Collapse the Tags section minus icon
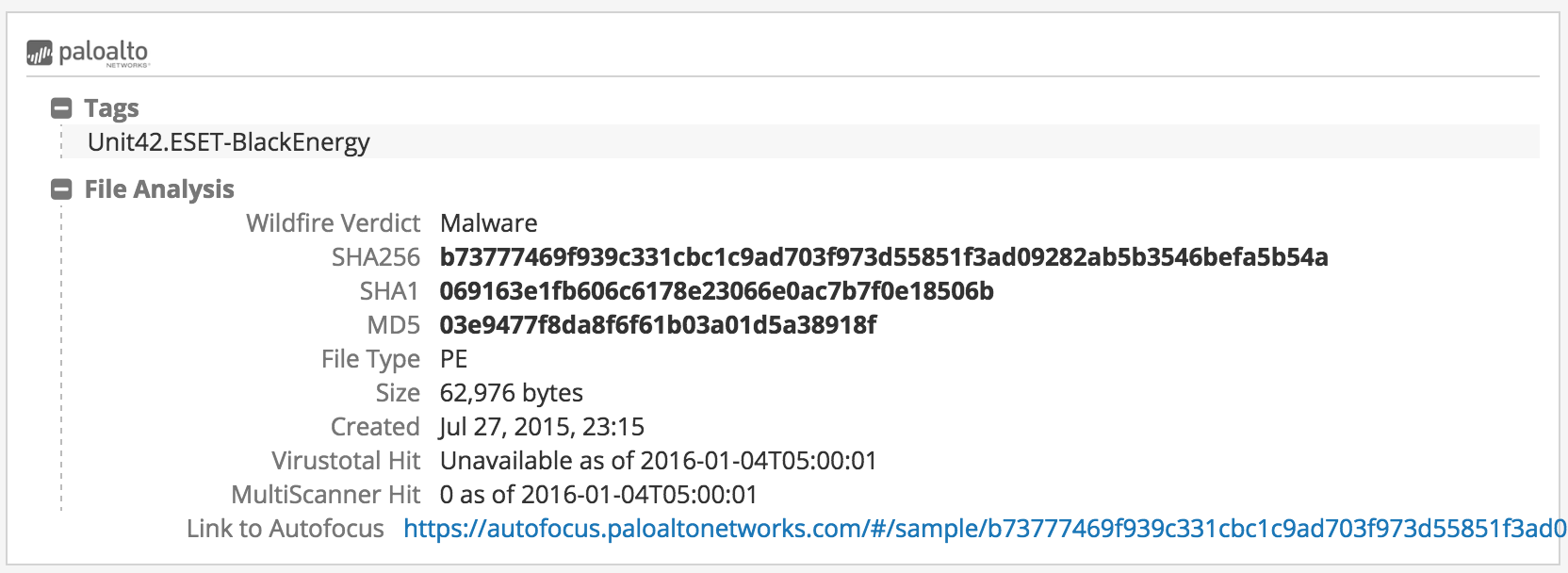This screenshot has width=1568, height=573. tap(61, 108)
